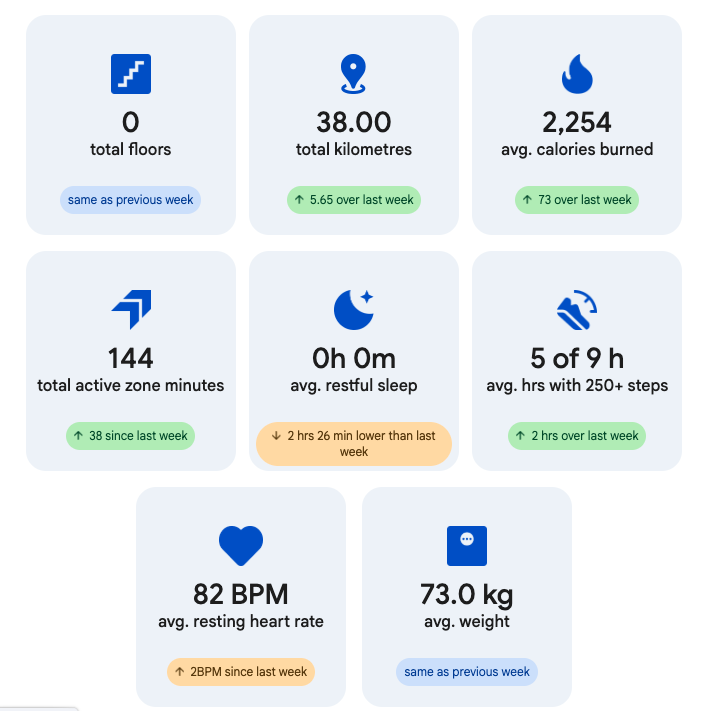715x711 pixels.
Task: Click the scale weight icon
Action: tap(467, 546)
